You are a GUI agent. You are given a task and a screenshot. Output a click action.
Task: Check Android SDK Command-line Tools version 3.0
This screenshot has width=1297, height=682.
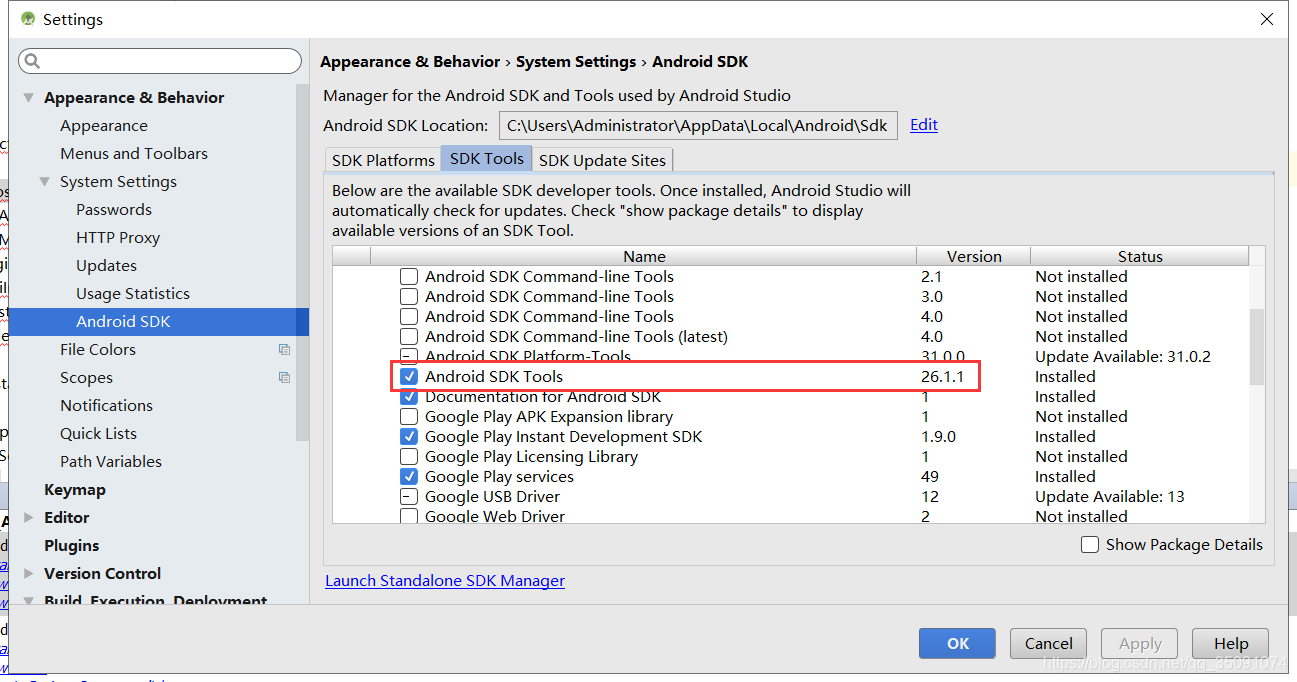pyautogui.click(x=409, y=296)
